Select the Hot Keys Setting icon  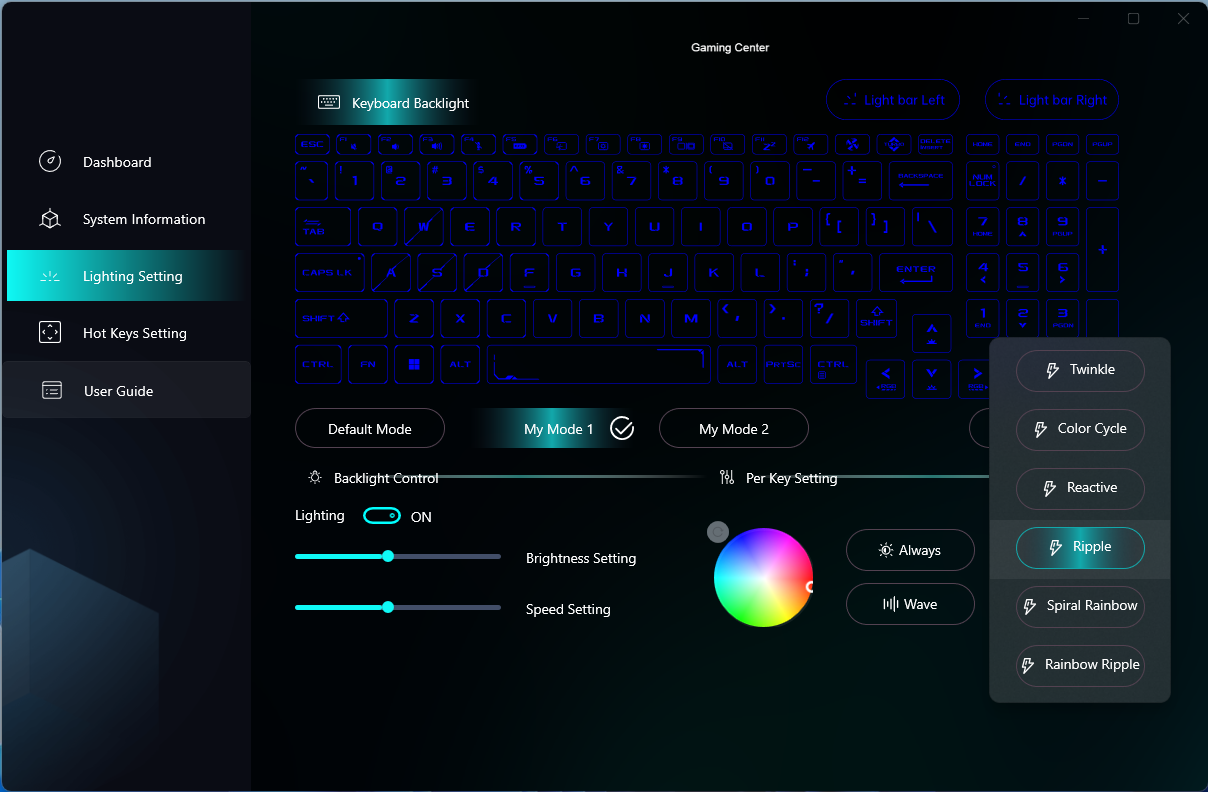point(50,333)
